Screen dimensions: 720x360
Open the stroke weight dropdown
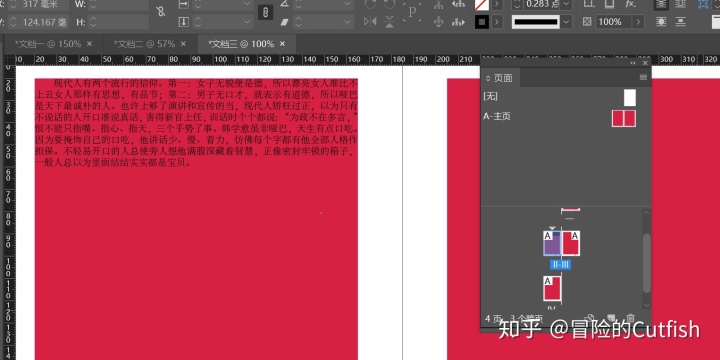[x=566, y=4]
